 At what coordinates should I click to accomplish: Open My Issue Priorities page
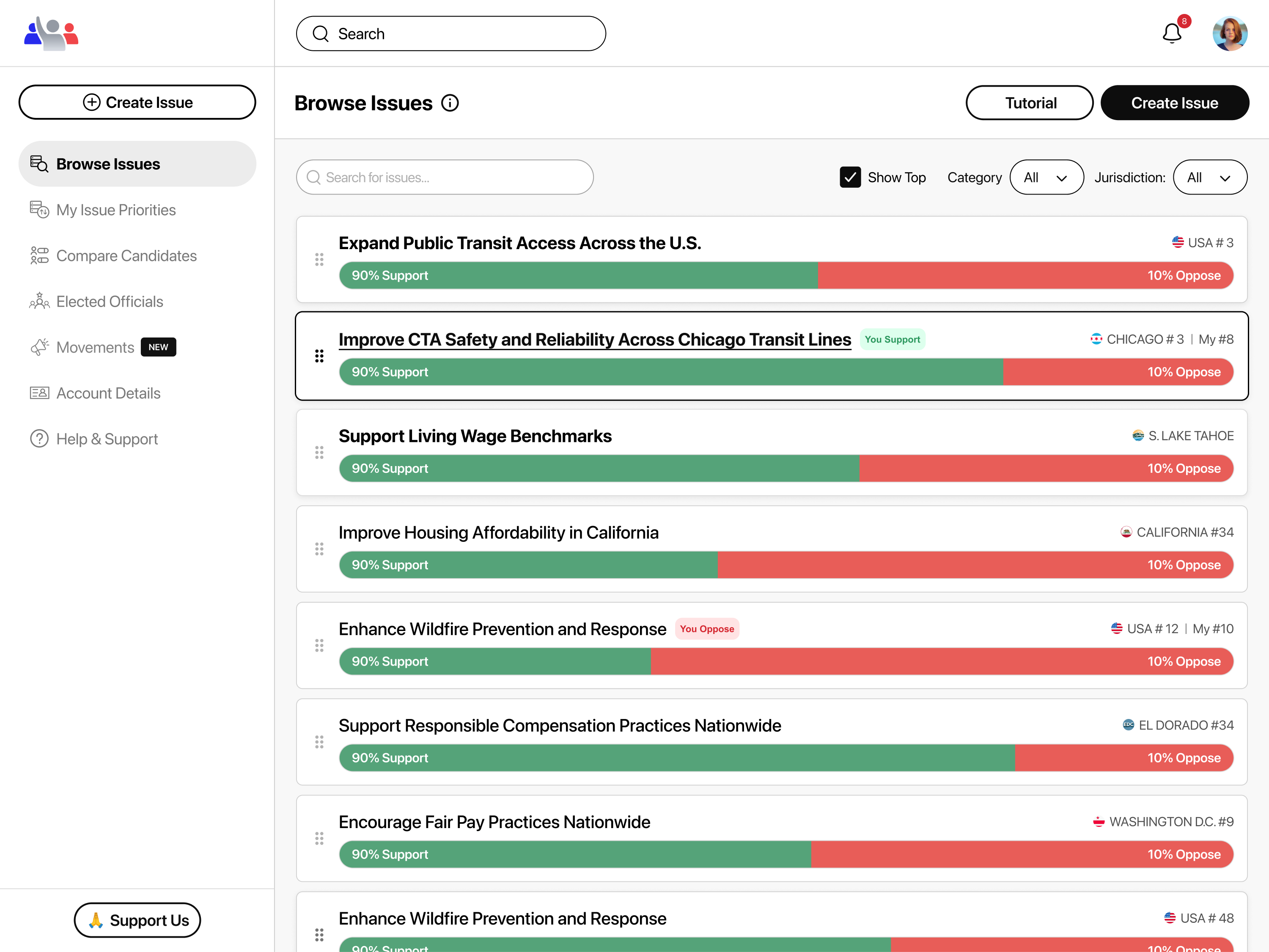116,210
